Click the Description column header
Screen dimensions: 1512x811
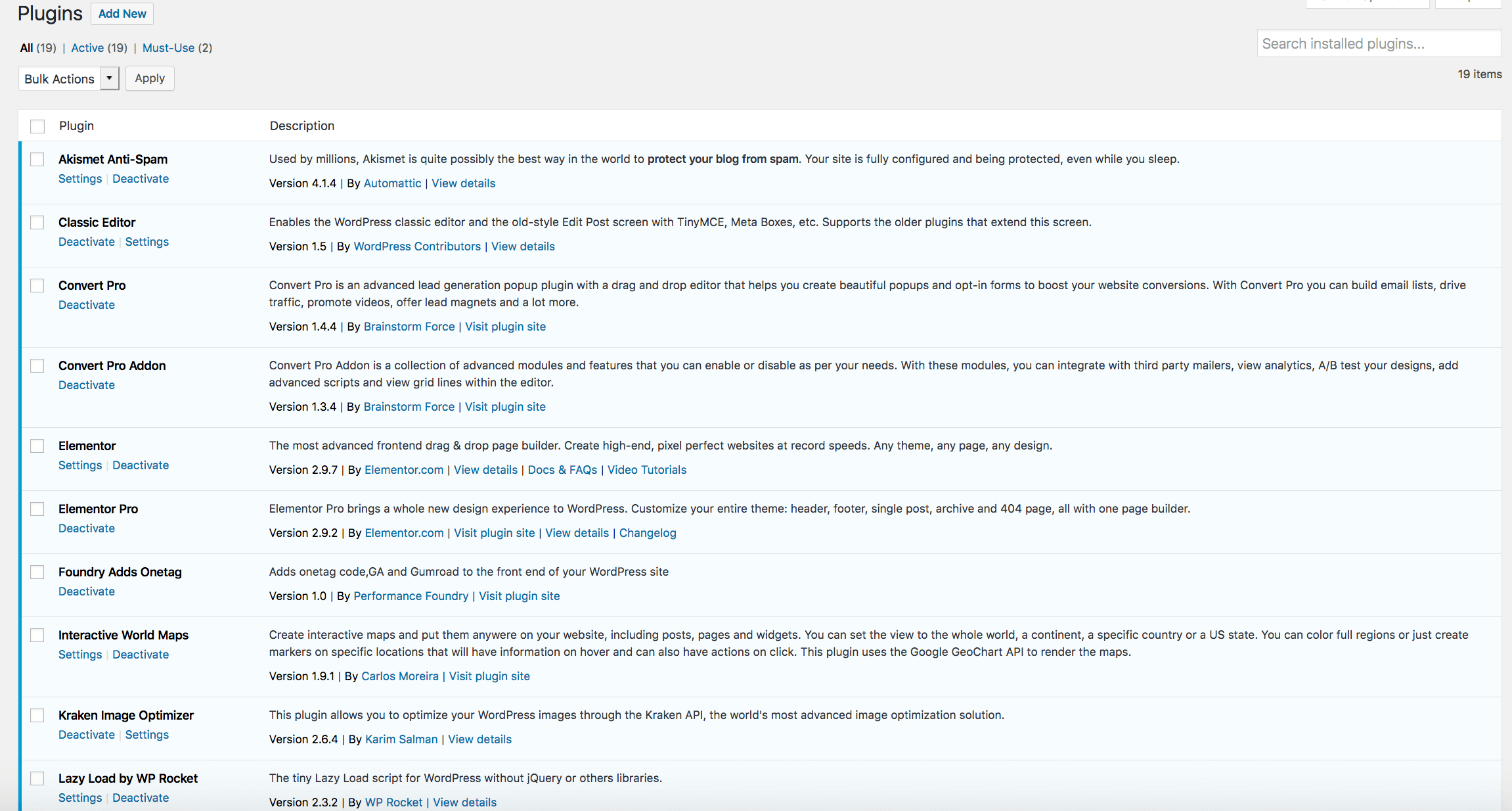click(302, 126)
